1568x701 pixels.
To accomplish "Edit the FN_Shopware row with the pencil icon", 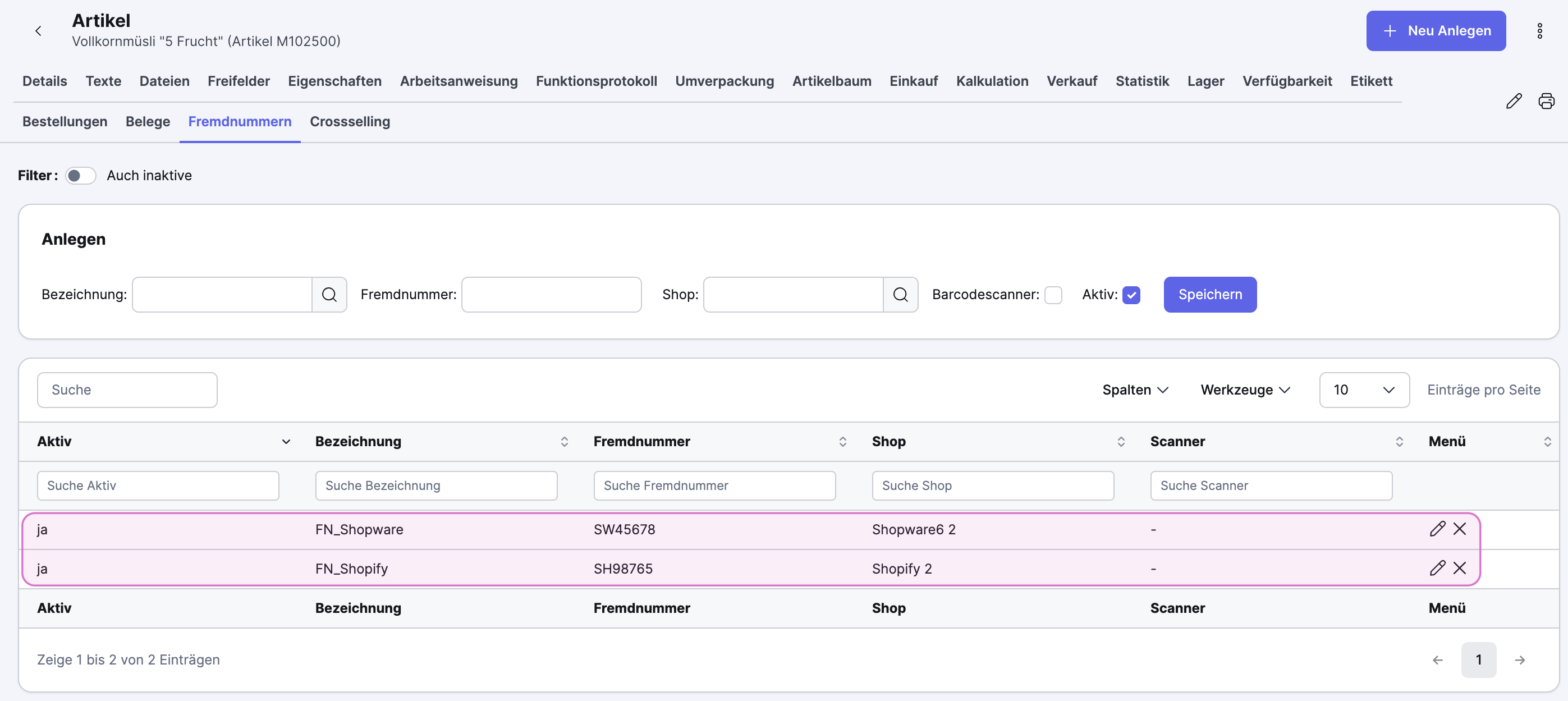I will (1437, 529).
